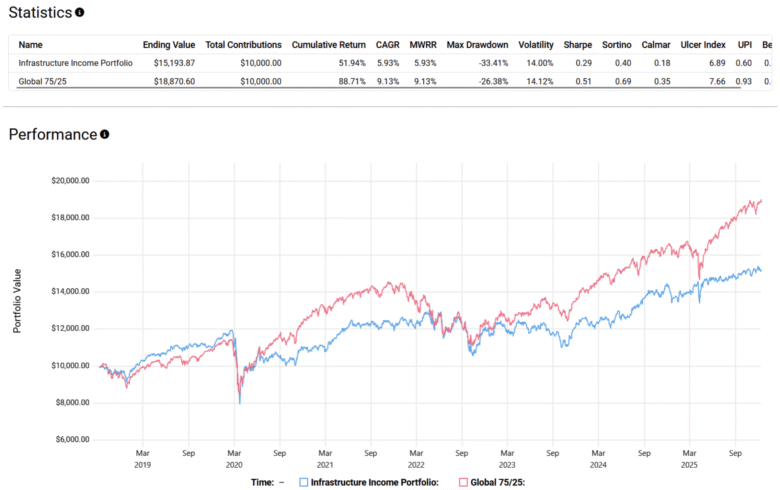Click the Total Contributions column header
780x490 pixels.
tap(243, 45)
